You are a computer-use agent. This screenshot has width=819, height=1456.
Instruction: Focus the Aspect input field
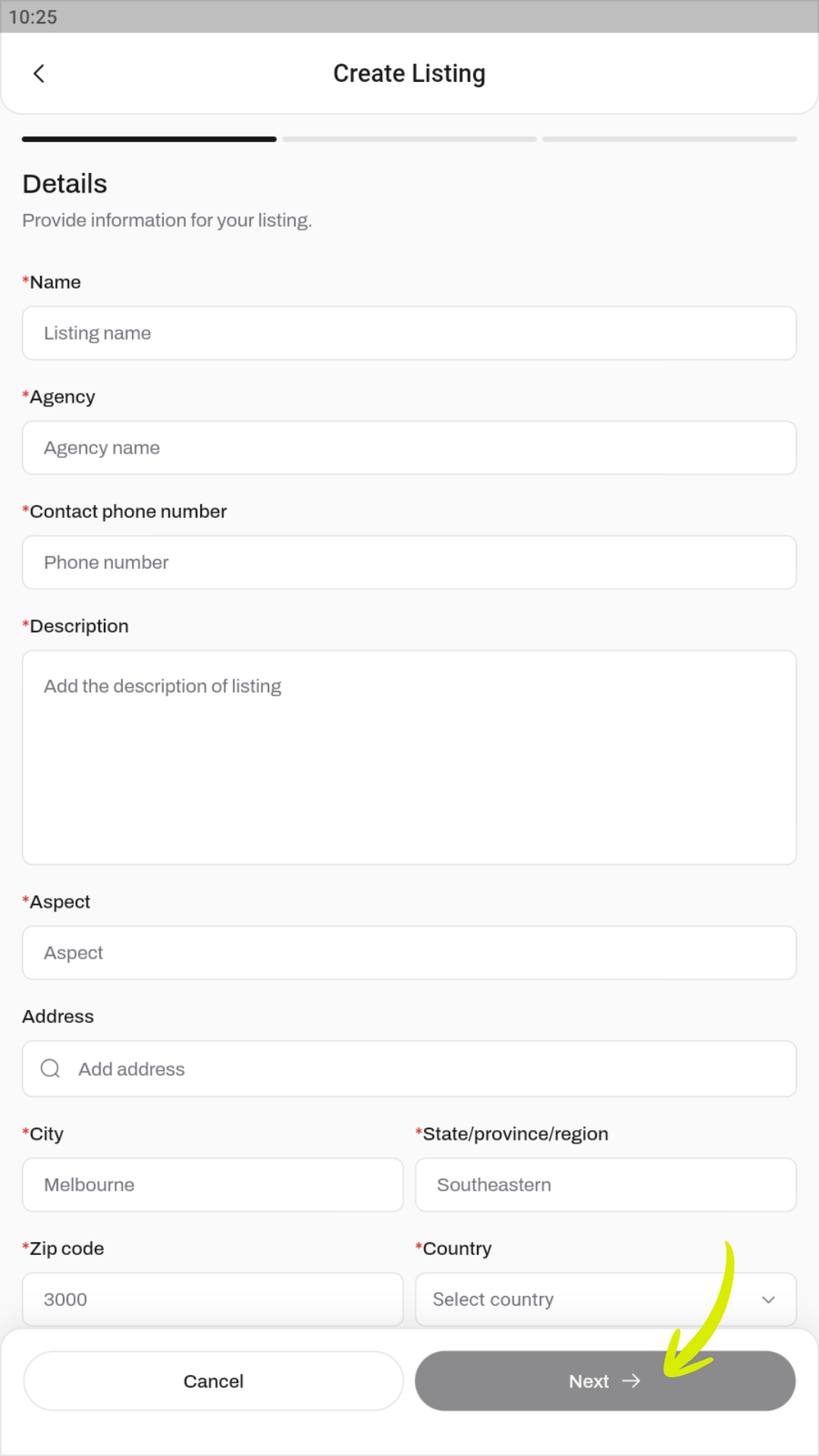point(409,953)
